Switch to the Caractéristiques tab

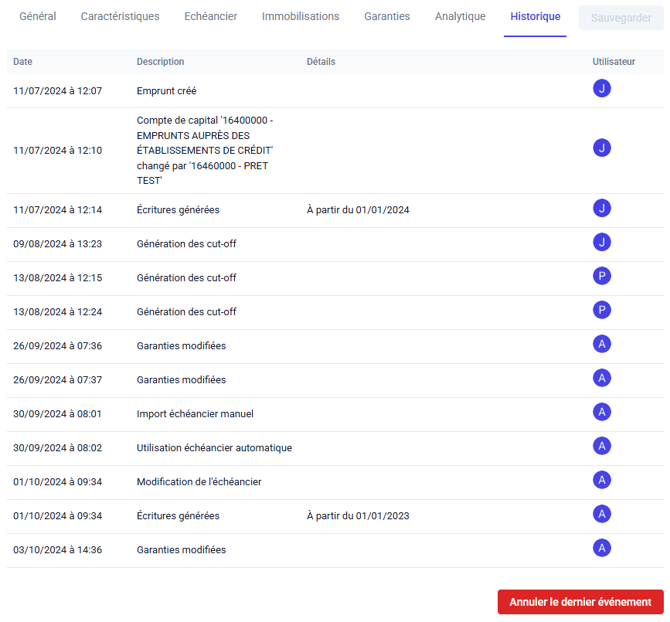pyautogui.click(x=120, y=17)
